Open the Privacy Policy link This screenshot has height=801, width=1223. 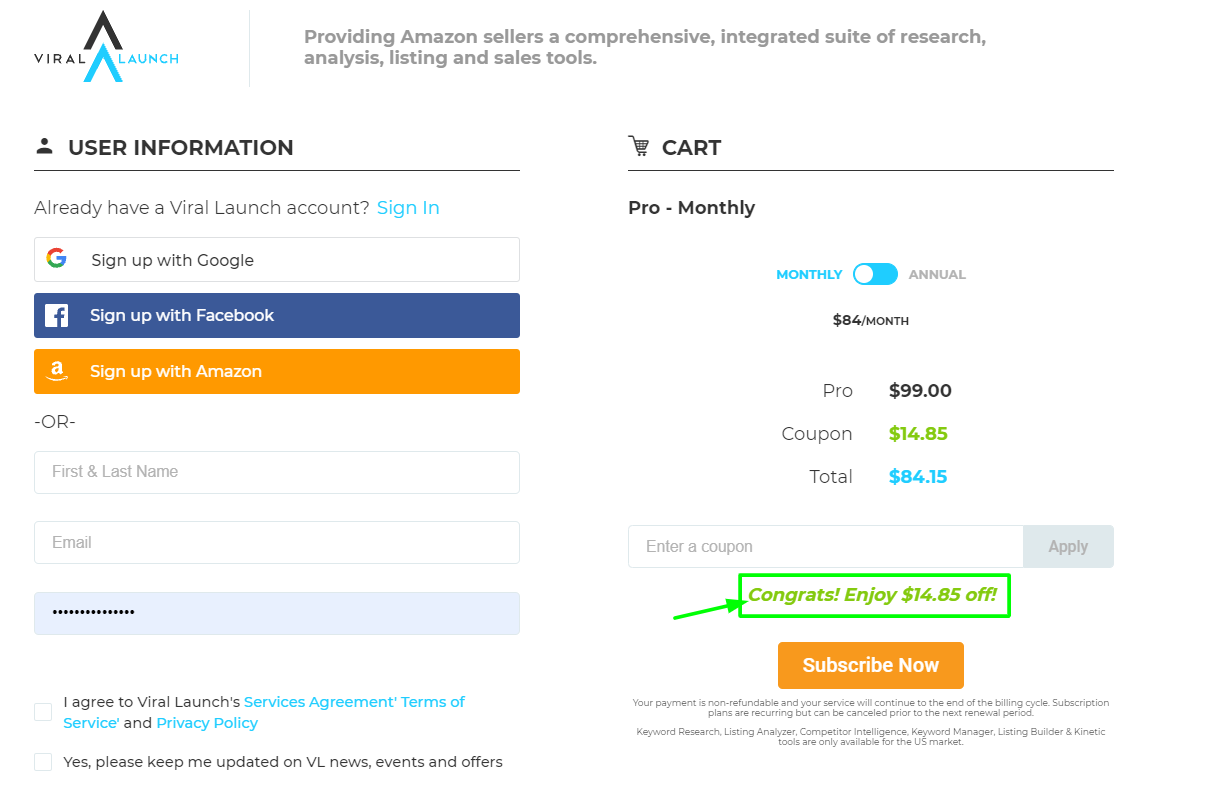(x=206, y=722)
